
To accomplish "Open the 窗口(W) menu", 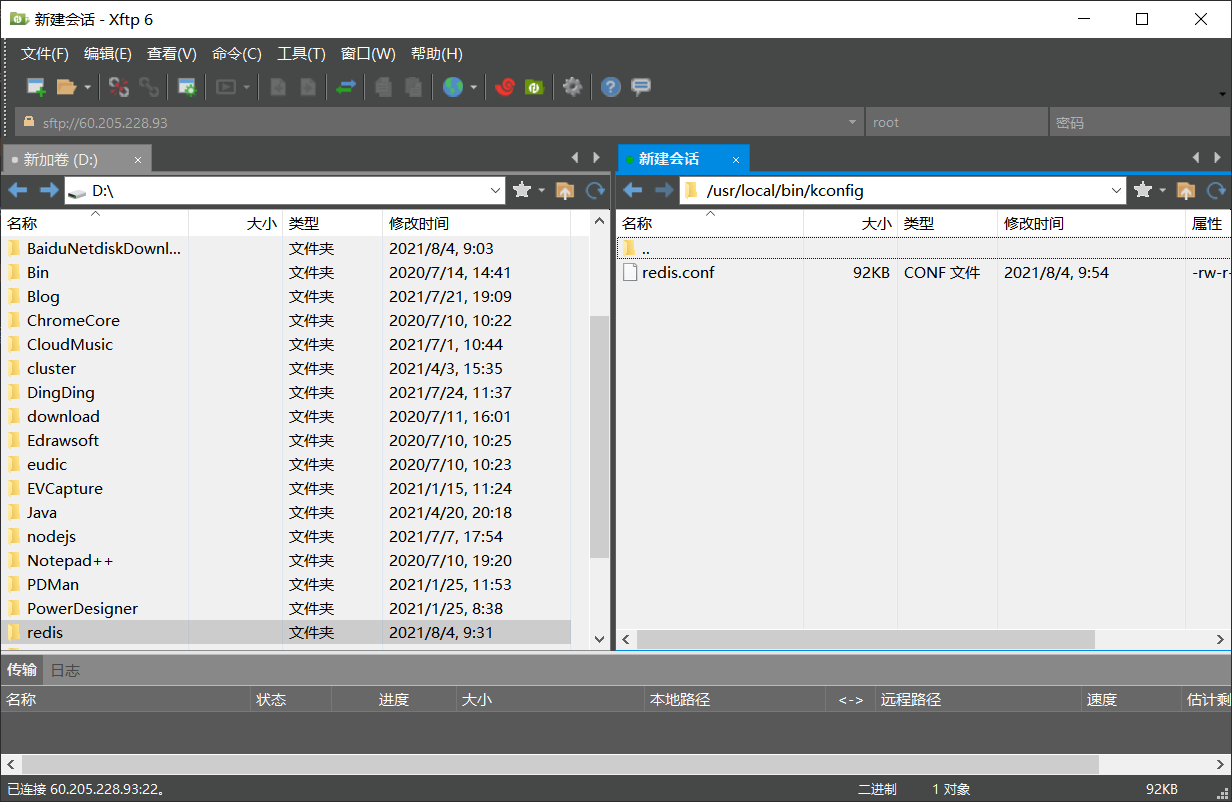I will point(368,54).
